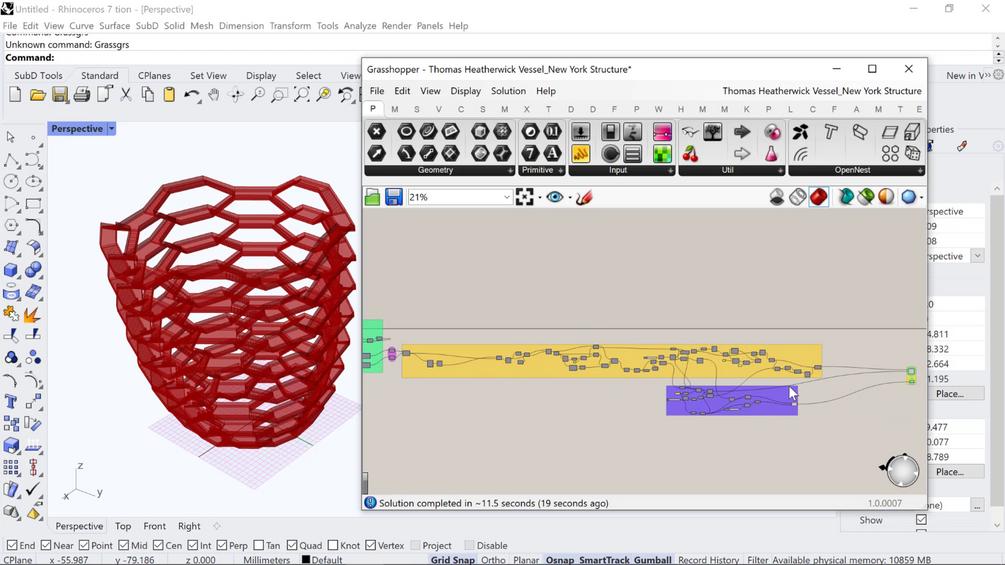The height and width of the screenshot is (565, 1005).
Task: Expand the Geometry panel component list
Action: (510, 170)
